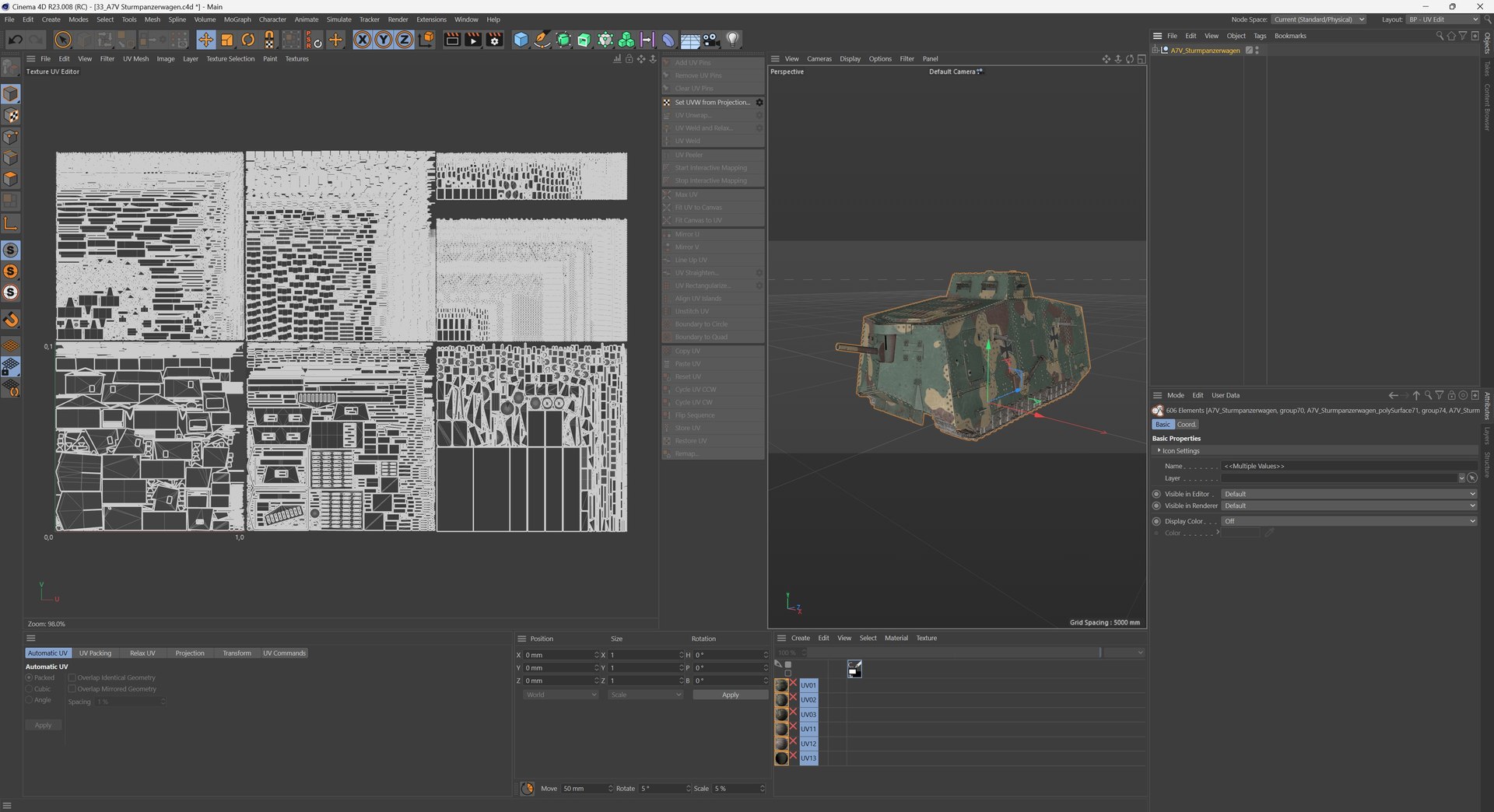Click the Undo arrow icon
This screenshot has height=812, width=1494.
(16, 40)
